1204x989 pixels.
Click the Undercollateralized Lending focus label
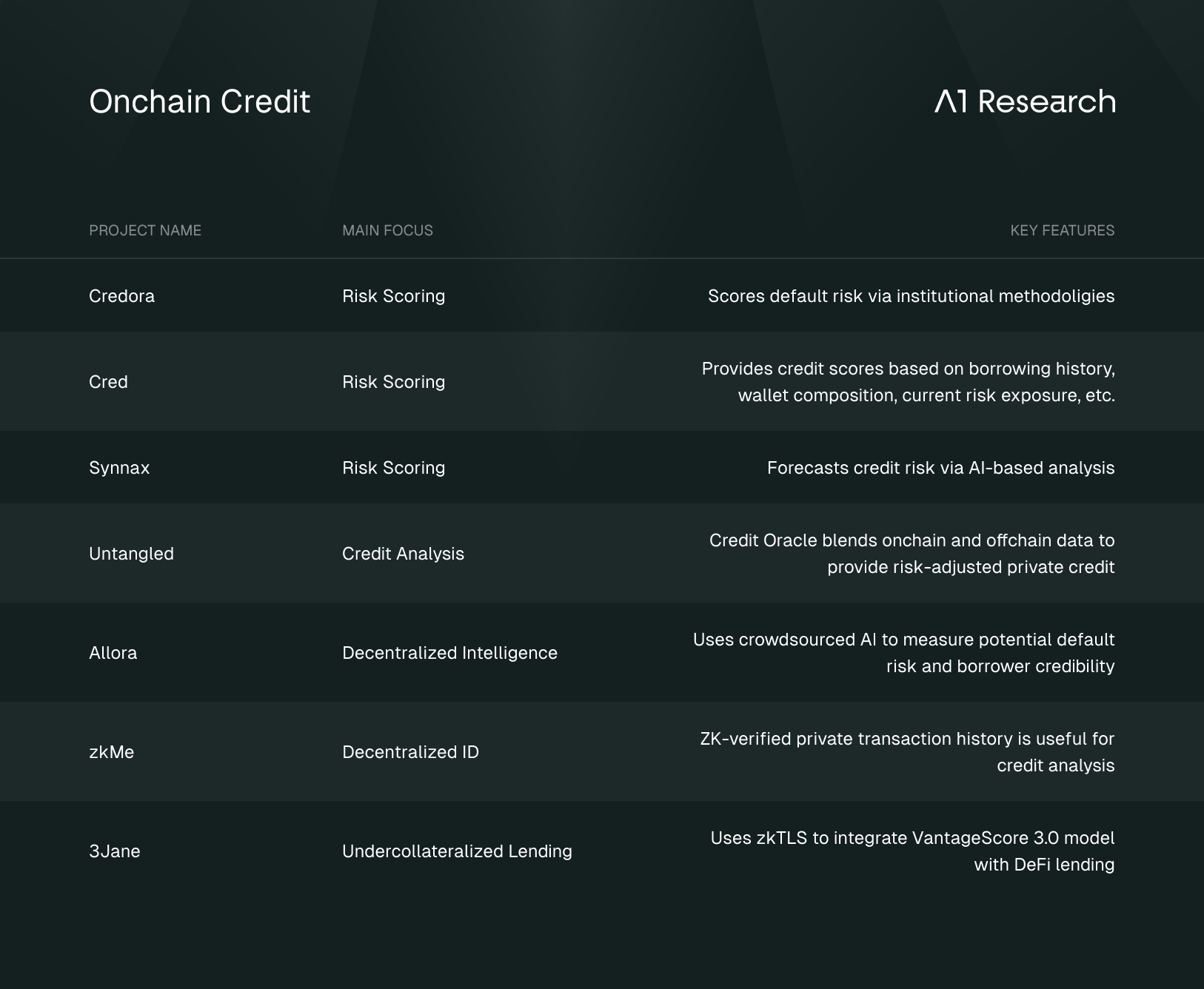tap(457, 851)
